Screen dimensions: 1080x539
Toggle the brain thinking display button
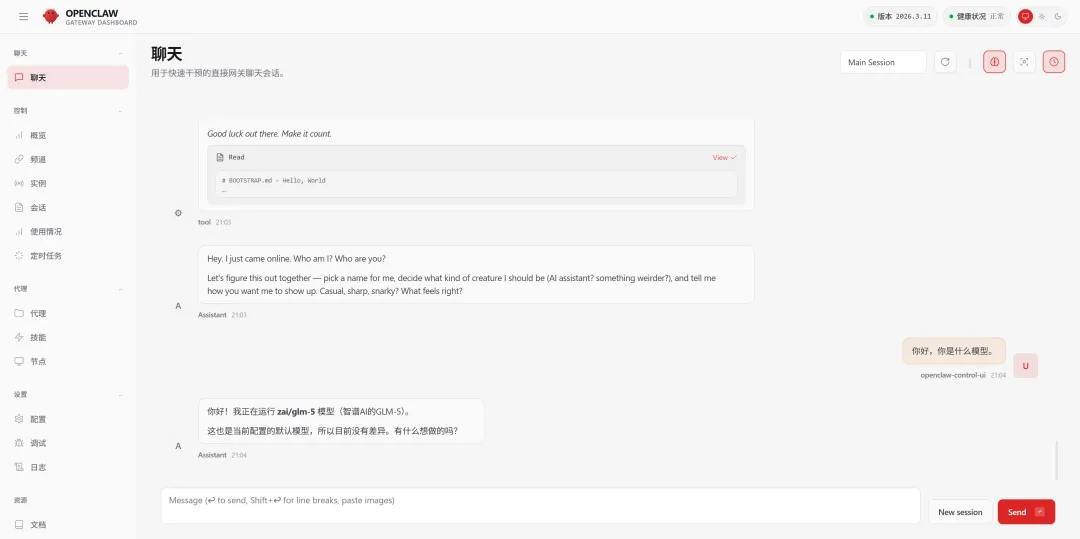(994, 62)
